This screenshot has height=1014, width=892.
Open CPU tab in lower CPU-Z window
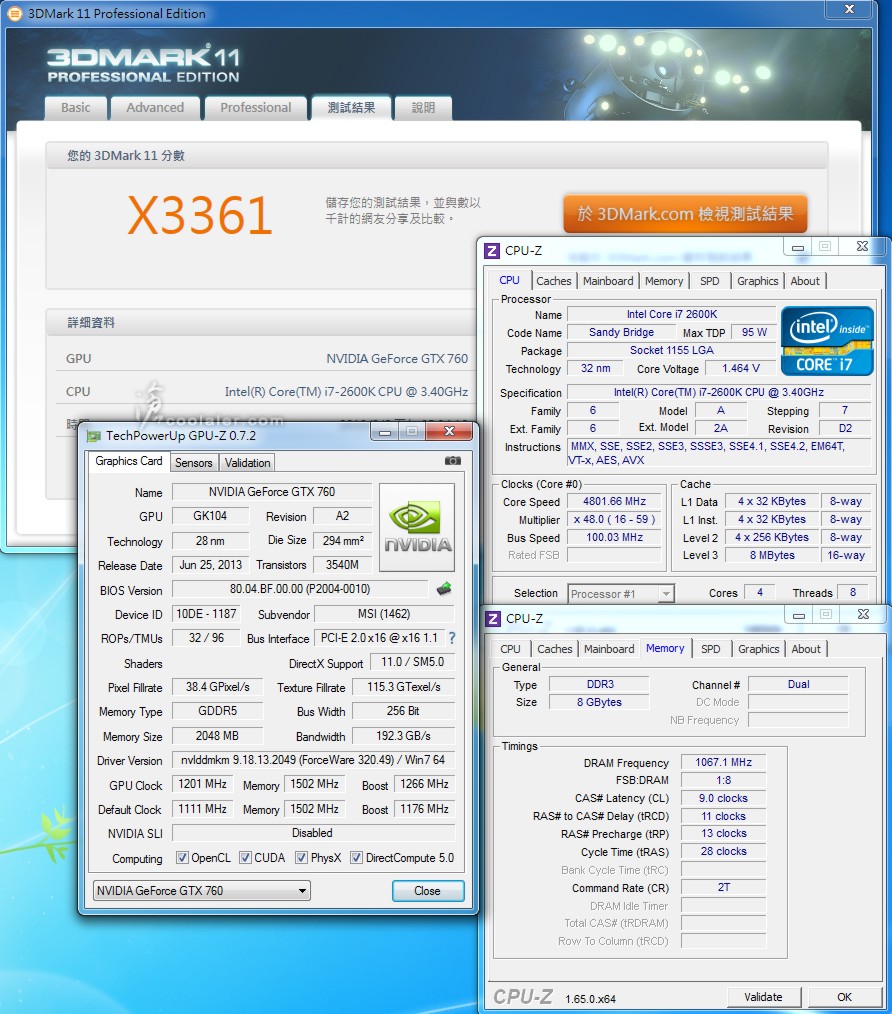point(510,649)
